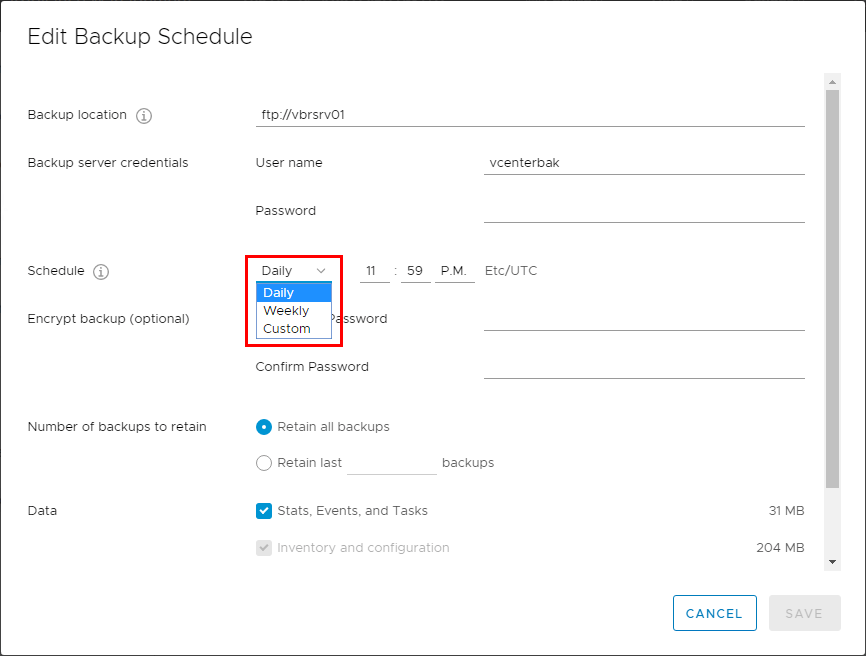Select the Retain all backups radio button
Image resolution: width=866 pixels, height=656 pixels.
coord(264,427)
